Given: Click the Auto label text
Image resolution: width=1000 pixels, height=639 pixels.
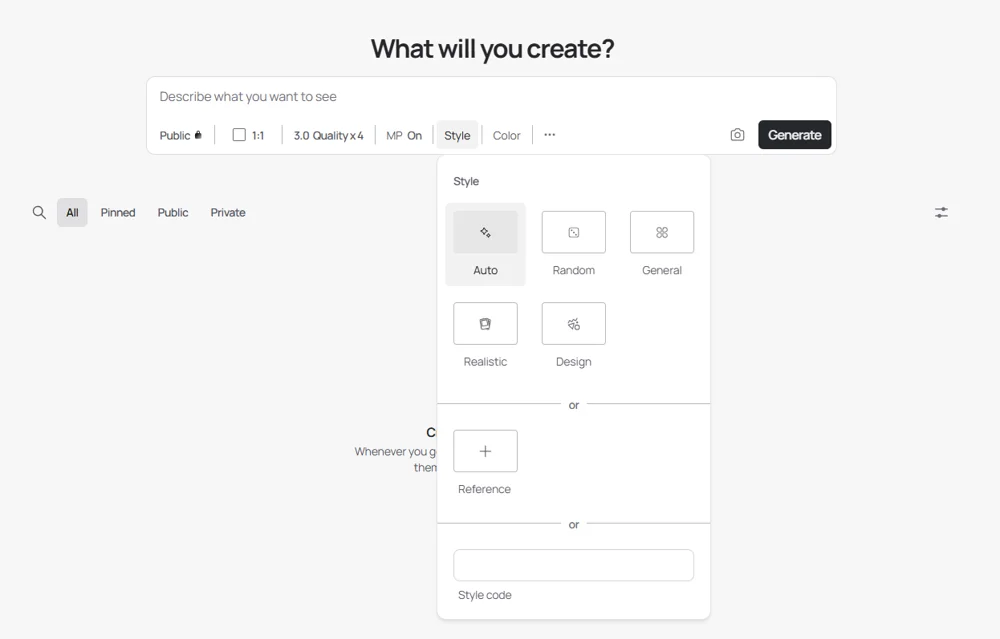Looking at the screenshot, I should 485,270.
